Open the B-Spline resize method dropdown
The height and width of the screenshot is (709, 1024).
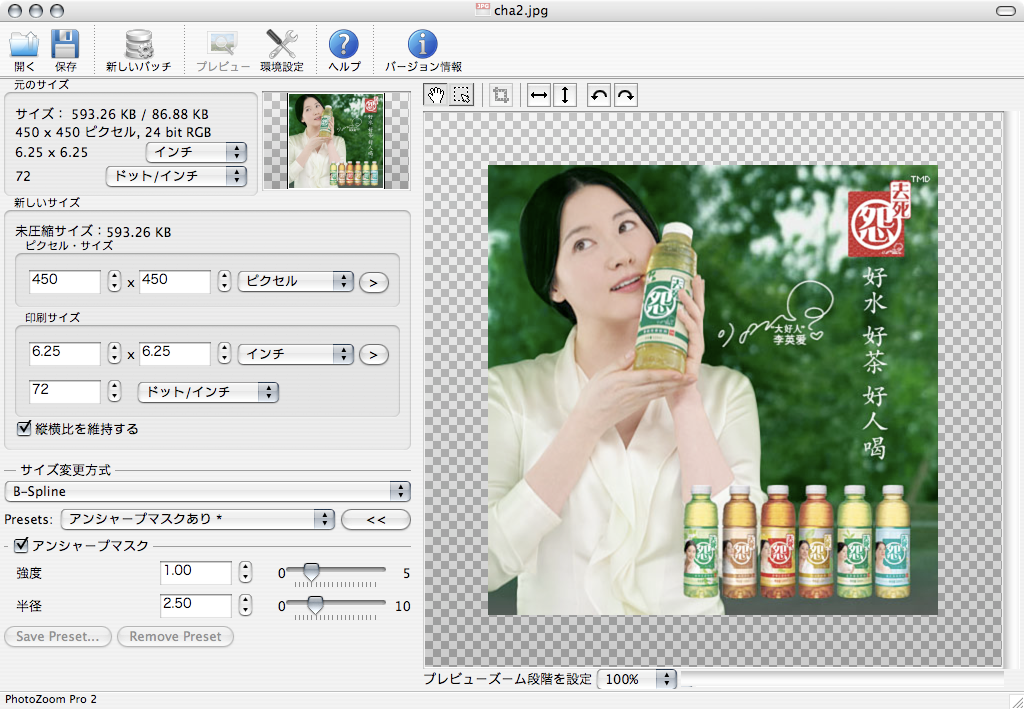tap(207, 491)
